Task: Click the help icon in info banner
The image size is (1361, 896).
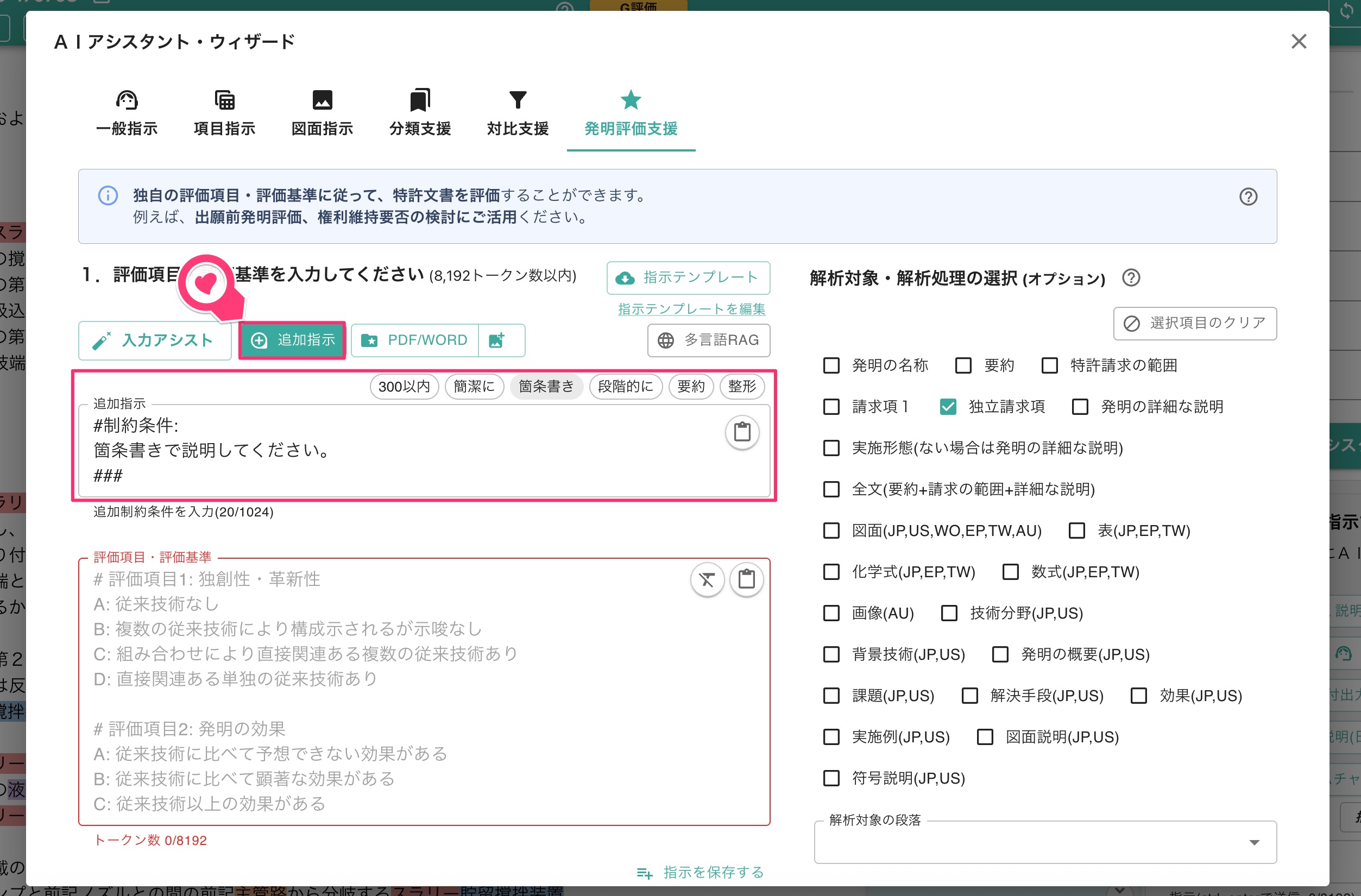Action: [1248, 197]
